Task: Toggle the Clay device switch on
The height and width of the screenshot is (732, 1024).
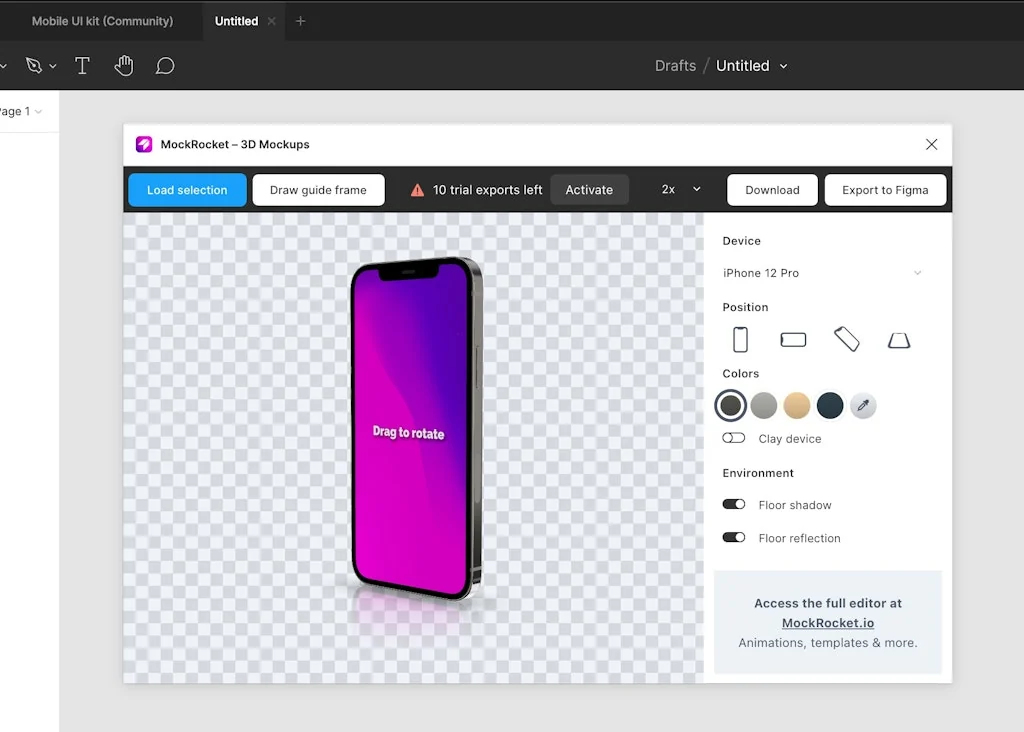Action: (734, 438)
